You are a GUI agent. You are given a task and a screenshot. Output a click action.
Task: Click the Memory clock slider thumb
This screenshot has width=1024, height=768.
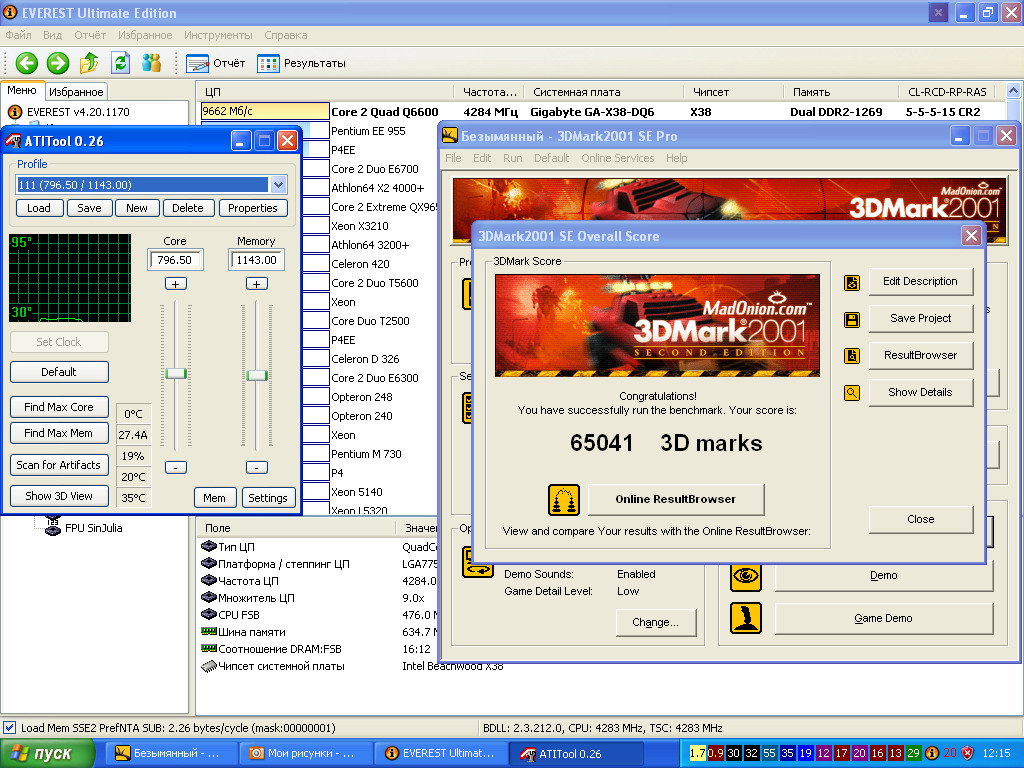(257, 375)
